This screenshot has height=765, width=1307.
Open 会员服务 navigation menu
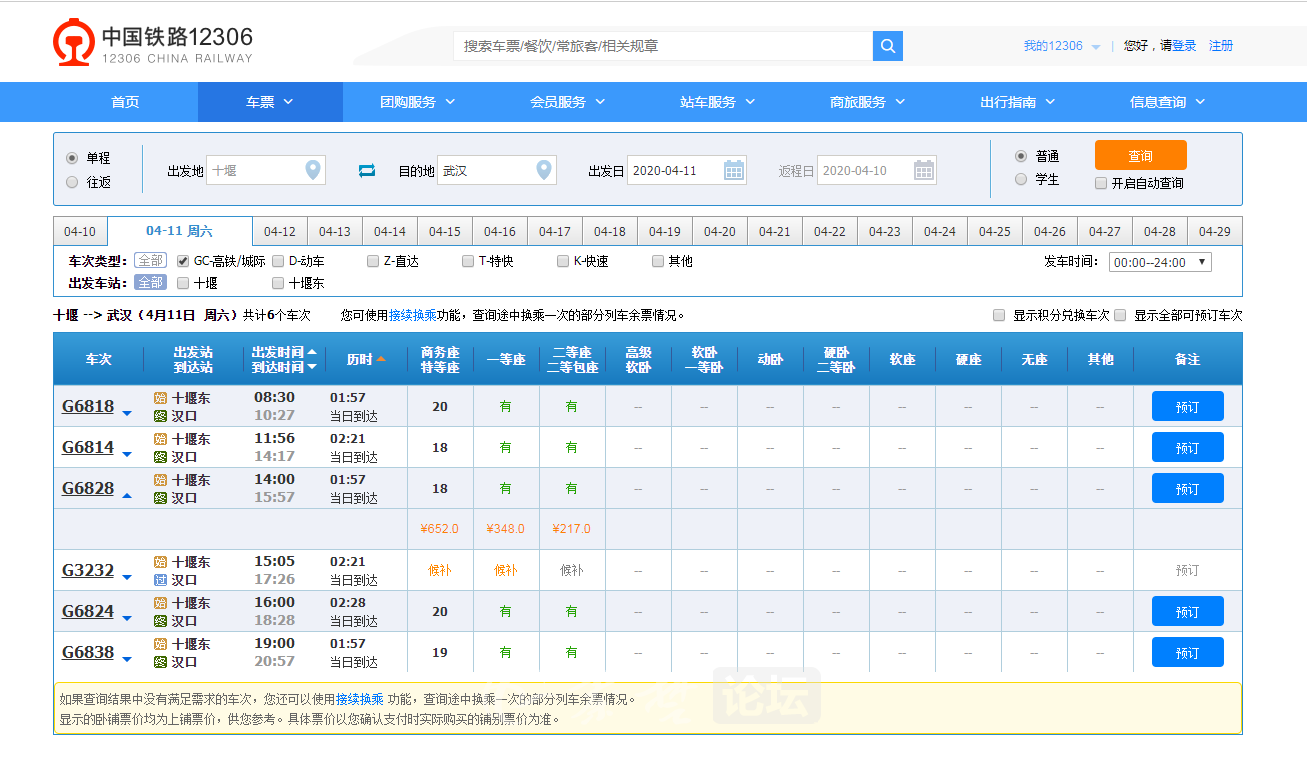click(567, 102)
